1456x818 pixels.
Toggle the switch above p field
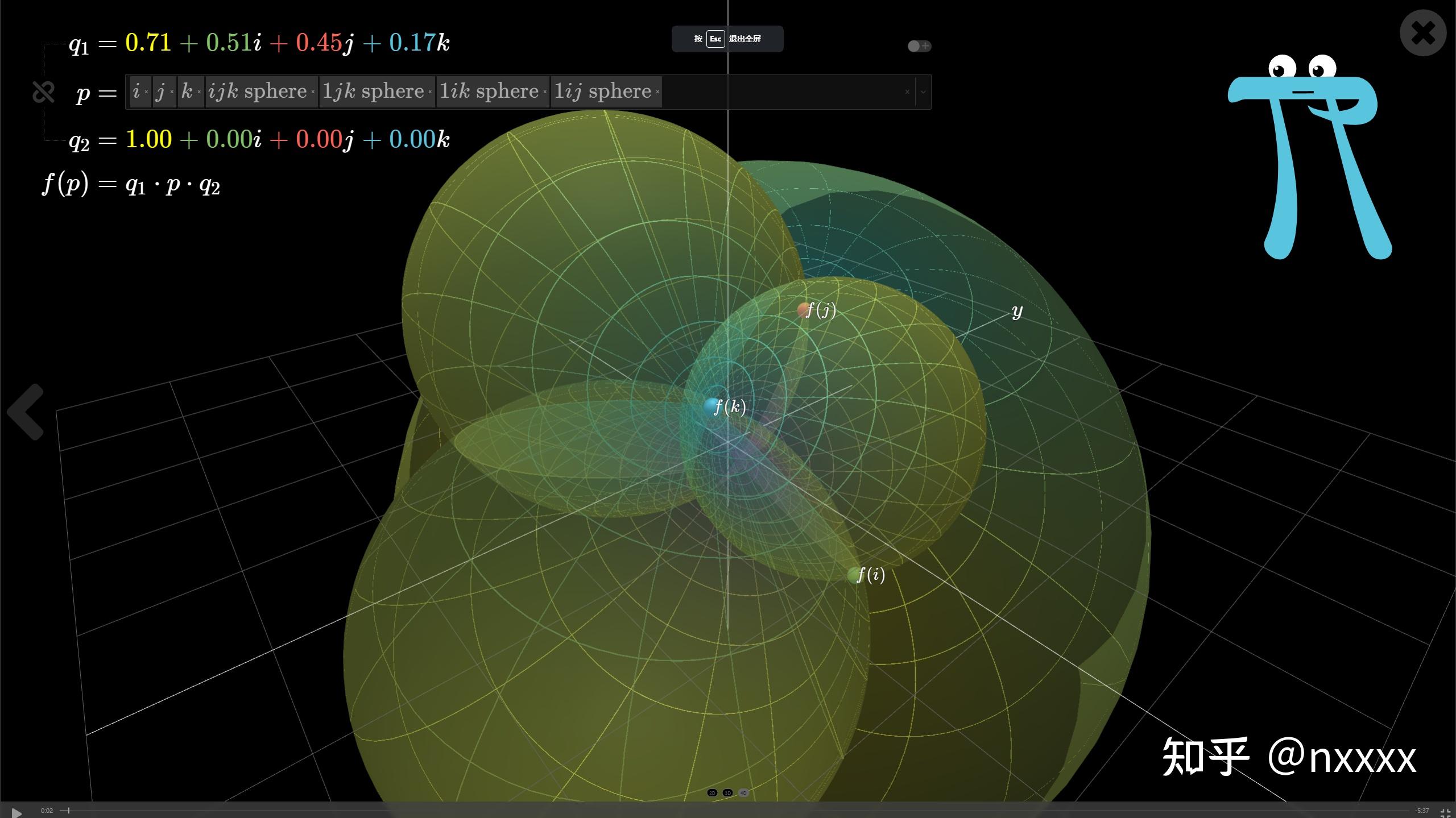point(919,46)
